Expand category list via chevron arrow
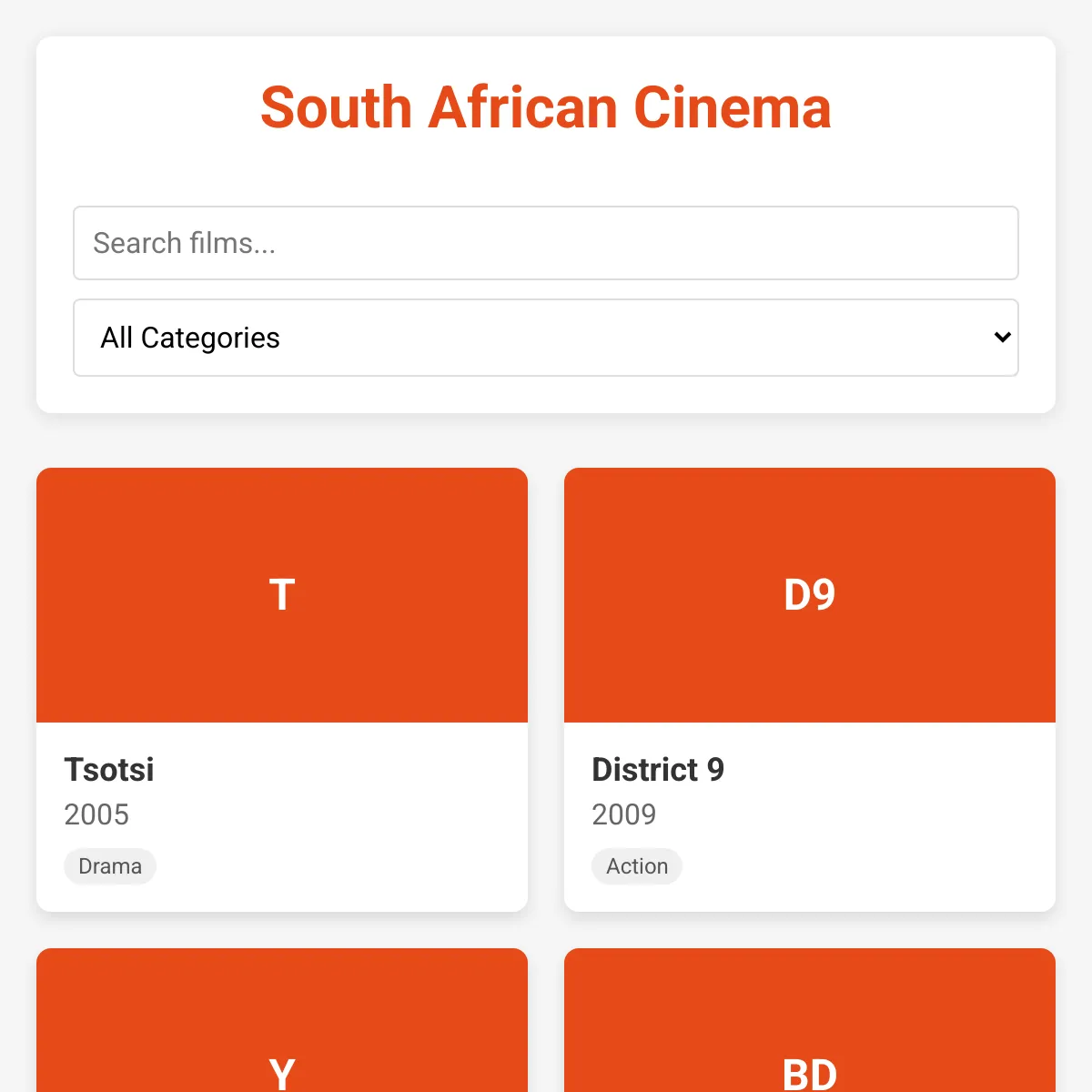This screenshot has width=1092, height=1092. point(1003,338)
